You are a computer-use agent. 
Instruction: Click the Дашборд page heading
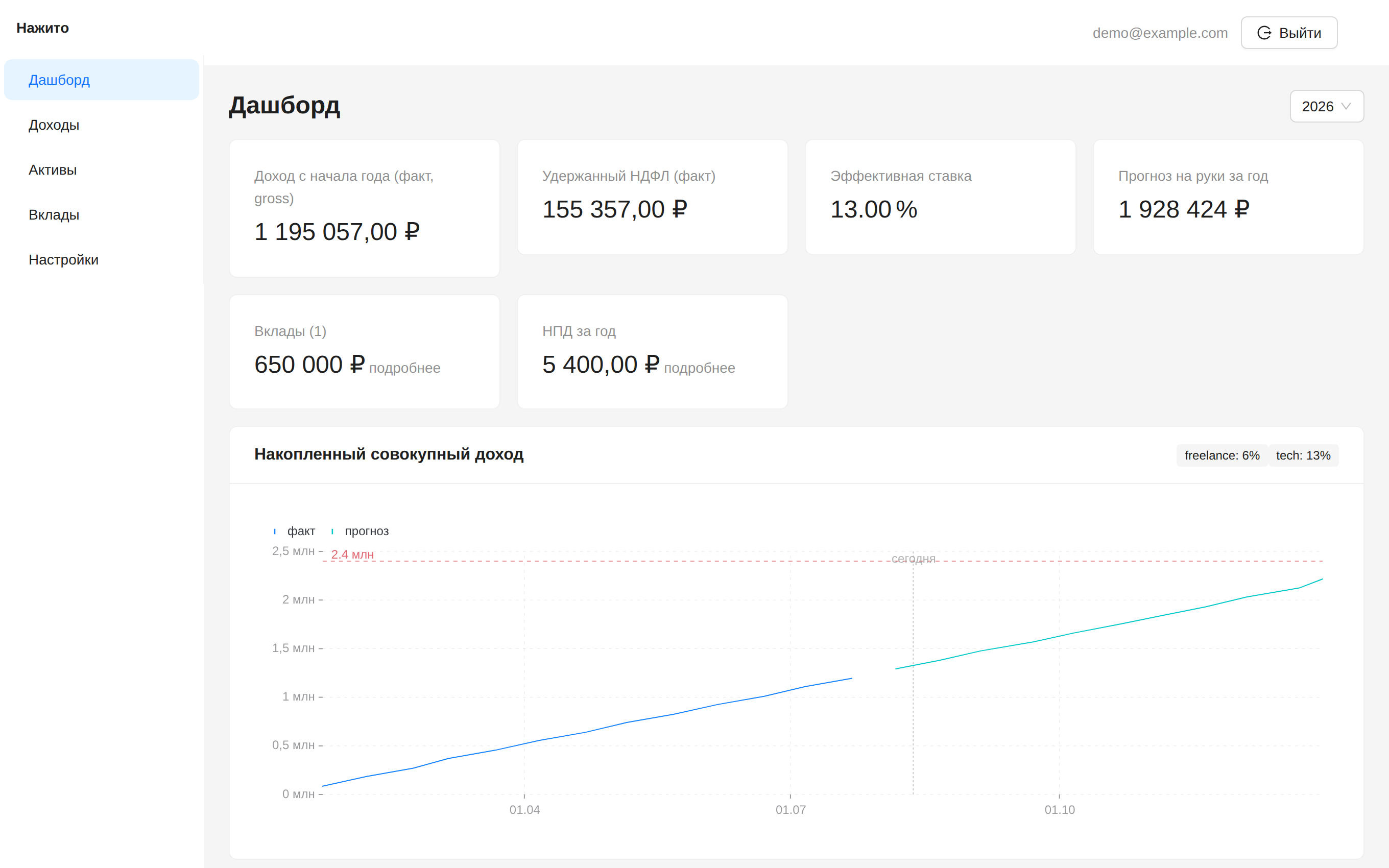(x=284, y=106)
